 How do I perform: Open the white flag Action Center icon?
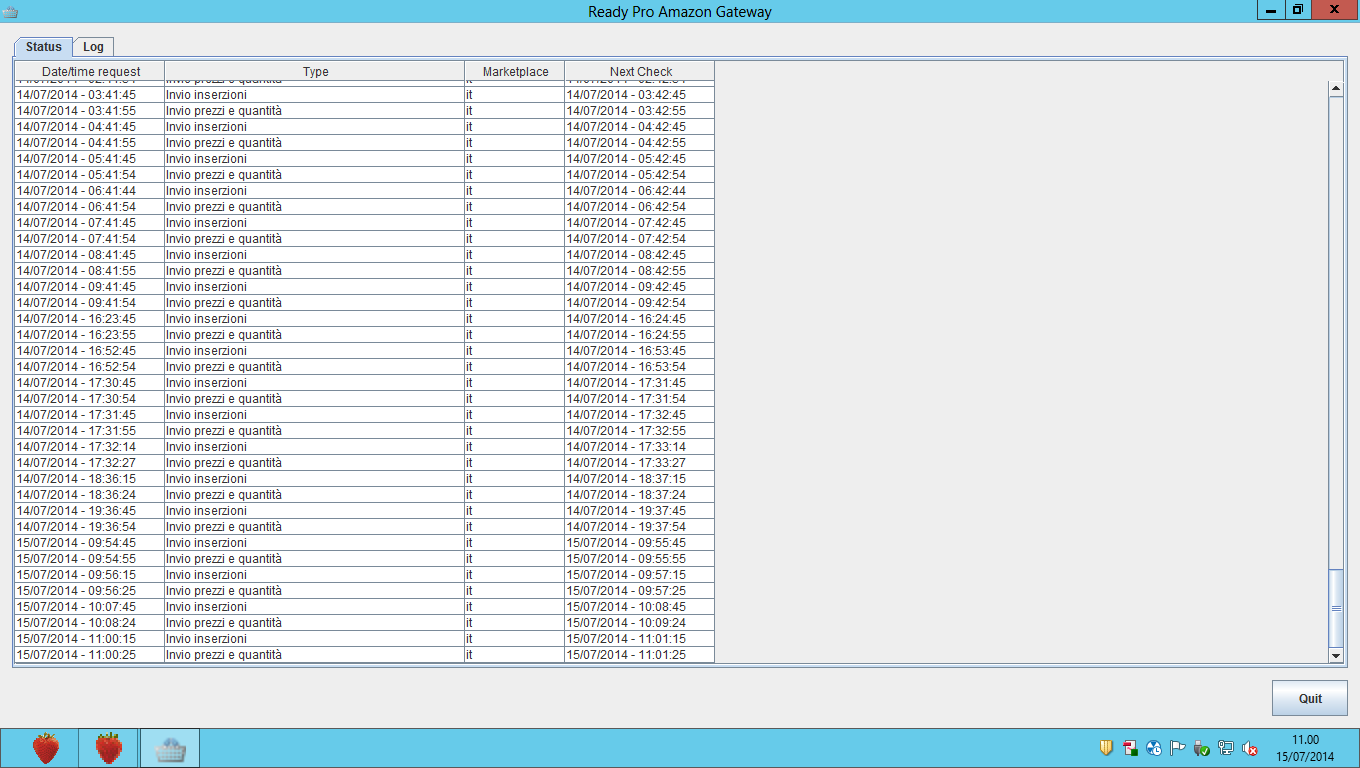click(x=1178, y=748)
